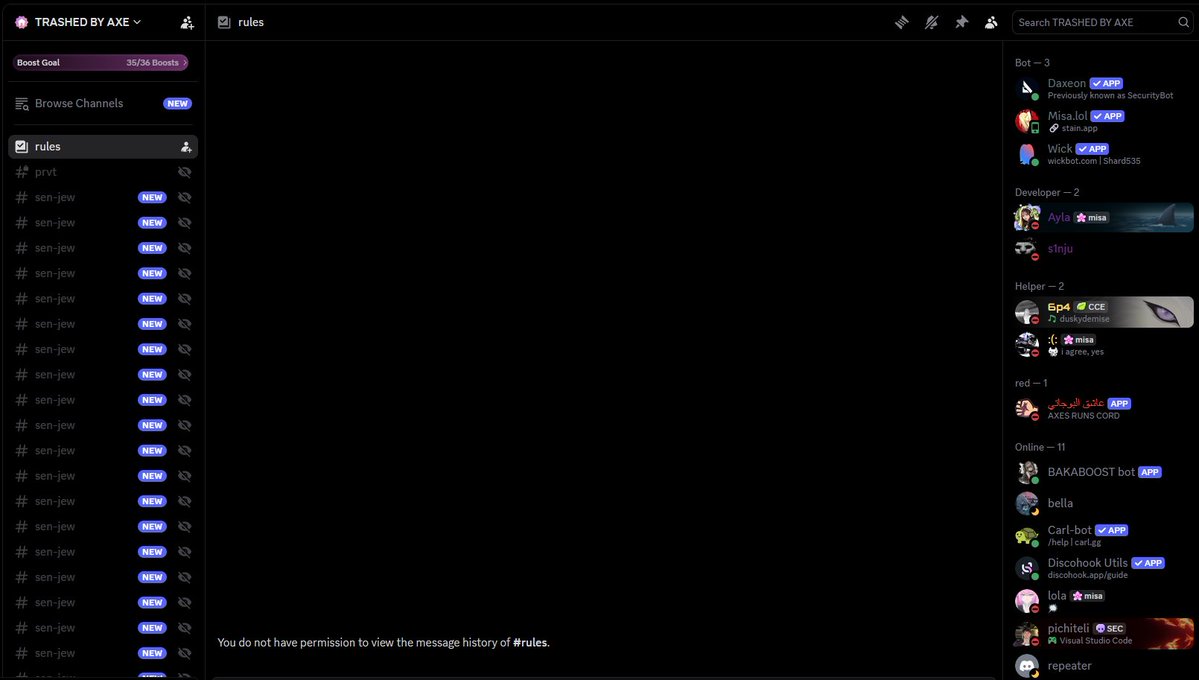Click the misa tag beside ":(" member

pos(1079,340)
